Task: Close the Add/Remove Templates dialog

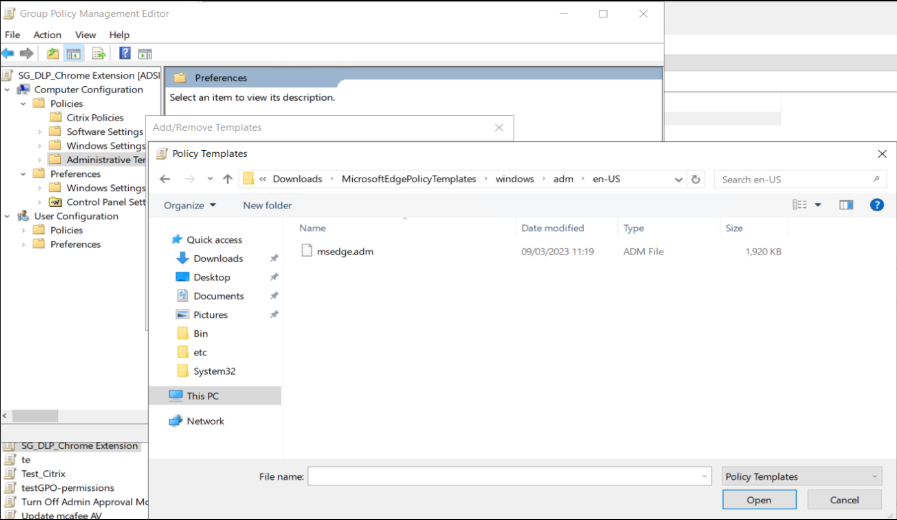Action: (x=499, y=128)
